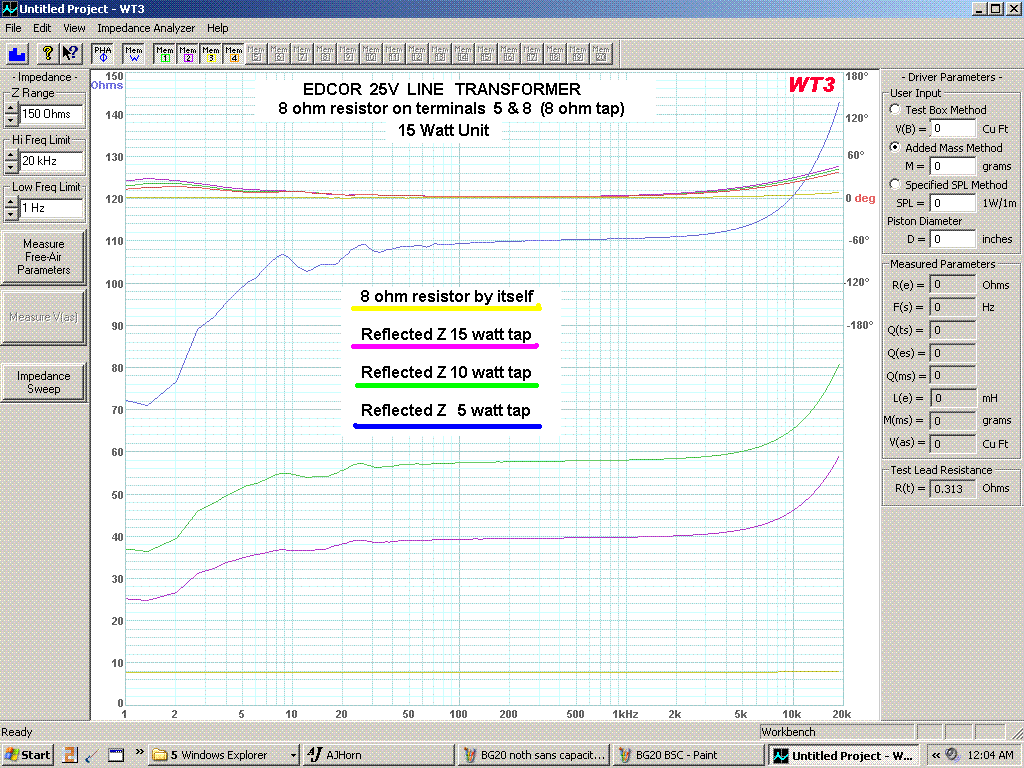1024x768 pixels.
Task: Open the Help menu
Action: (x=217, y=28)
